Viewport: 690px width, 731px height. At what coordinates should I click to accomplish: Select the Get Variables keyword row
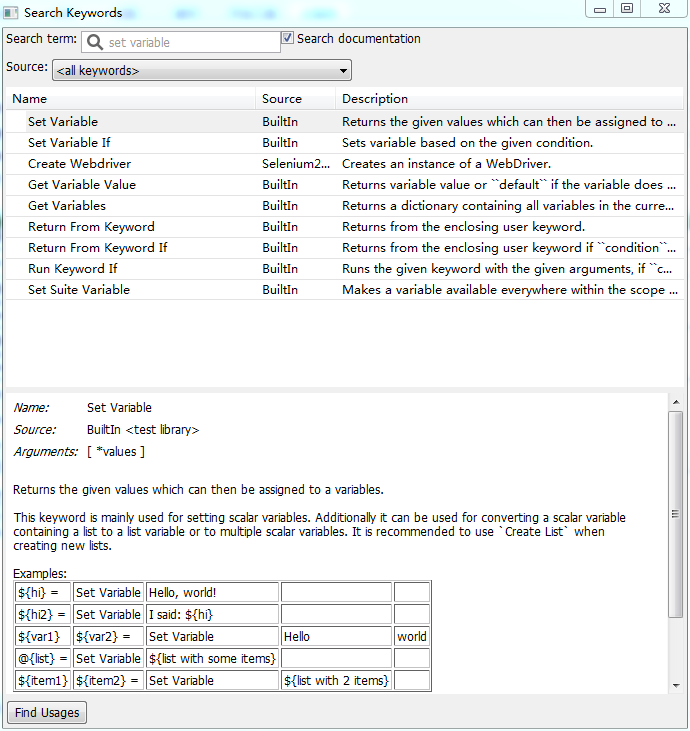[x=345, y=206]
